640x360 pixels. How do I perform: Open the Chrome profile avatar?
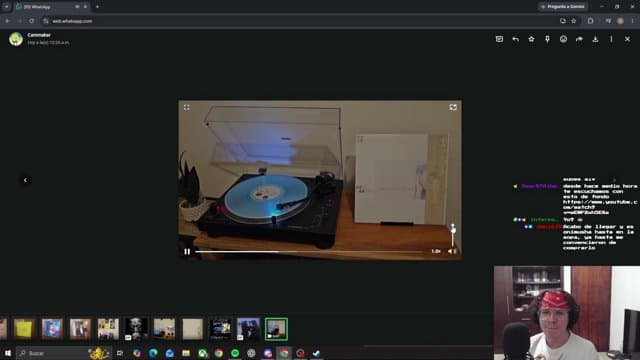point(620,21)
